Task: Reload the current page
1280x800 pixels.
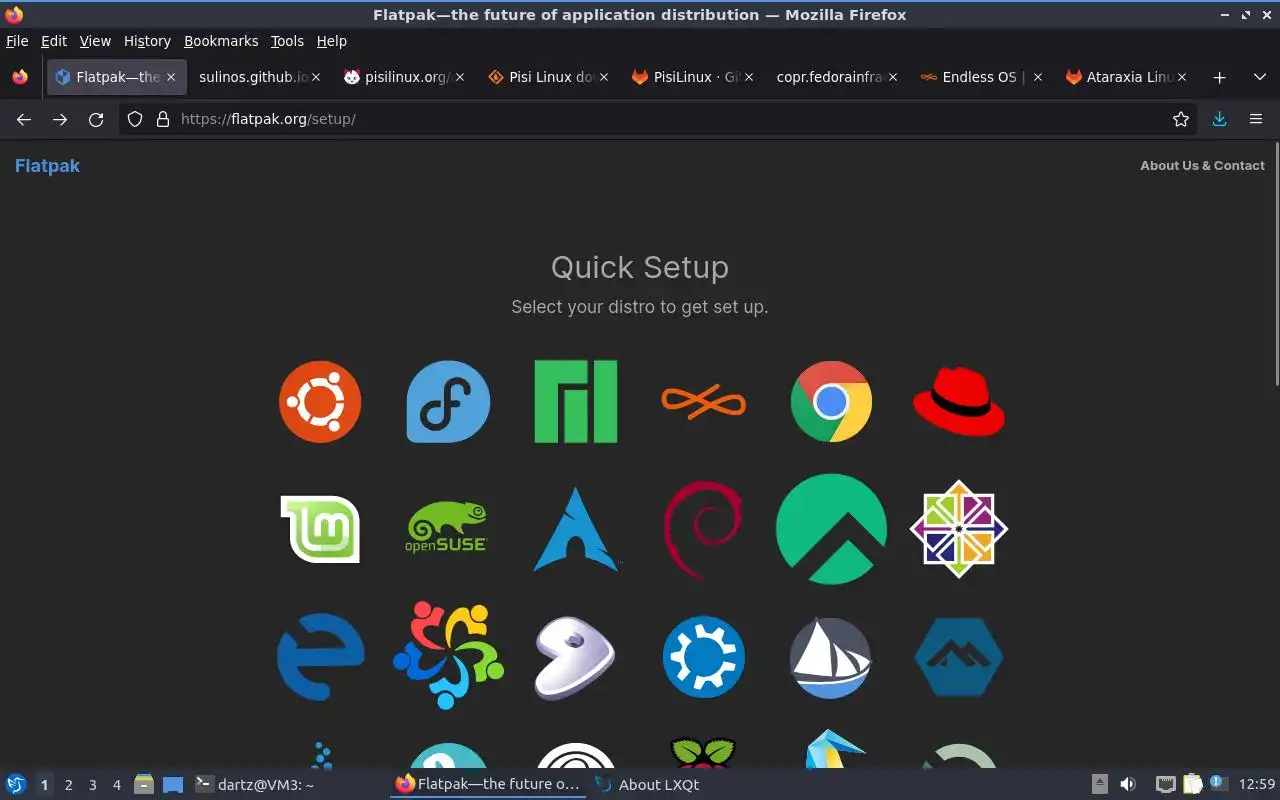Action: 96,119
